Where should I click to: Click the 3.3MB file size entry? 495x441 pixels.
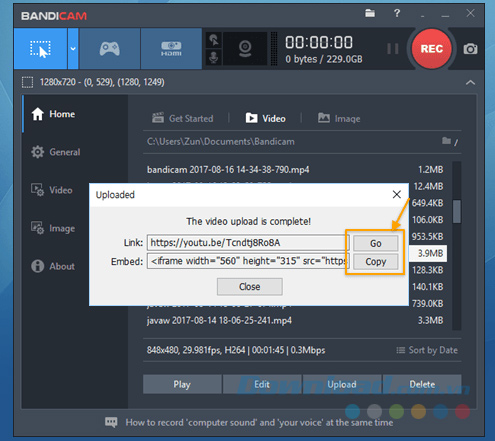point(431,321)
